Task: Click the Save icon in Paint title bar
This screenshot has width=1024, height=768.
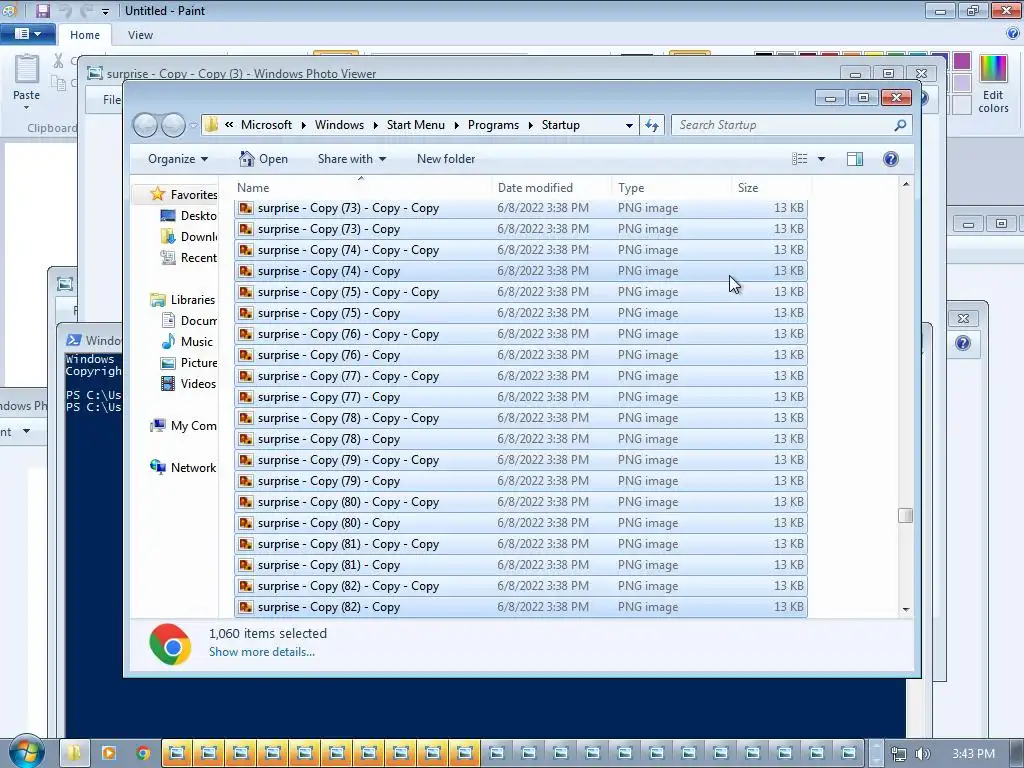Action: [x=43, y=10]
